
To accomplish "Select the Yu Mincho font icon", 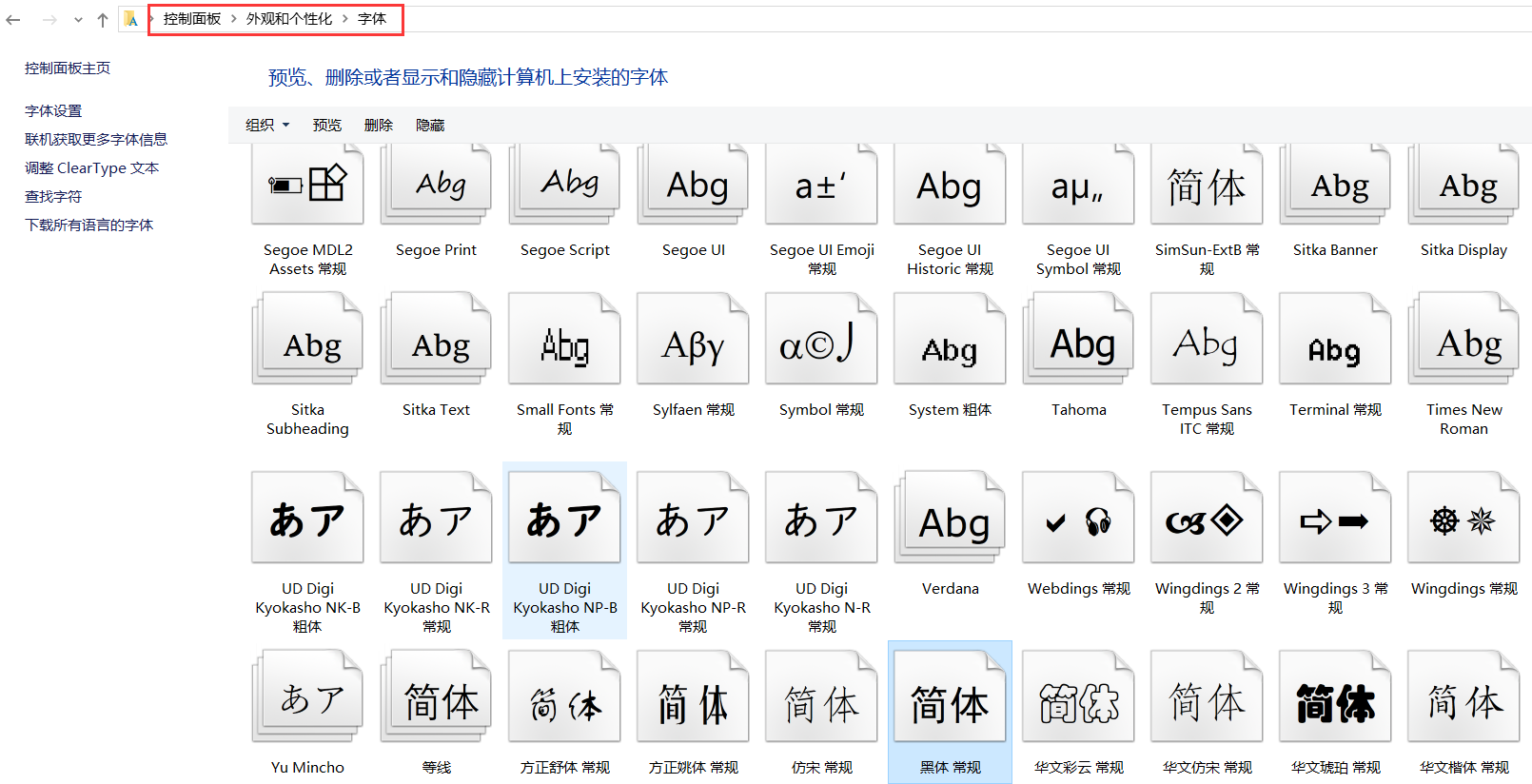I will point(307,696).
